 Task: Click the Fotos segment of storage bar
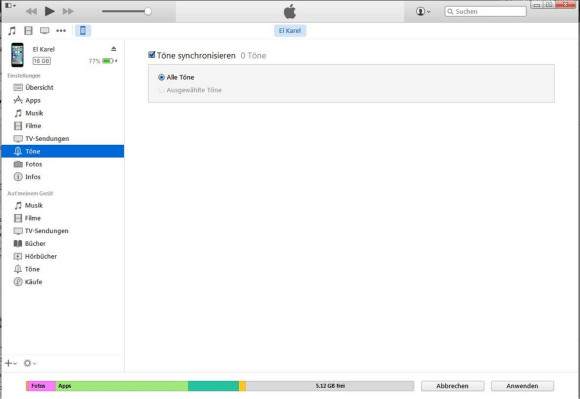tap(41, 386)
